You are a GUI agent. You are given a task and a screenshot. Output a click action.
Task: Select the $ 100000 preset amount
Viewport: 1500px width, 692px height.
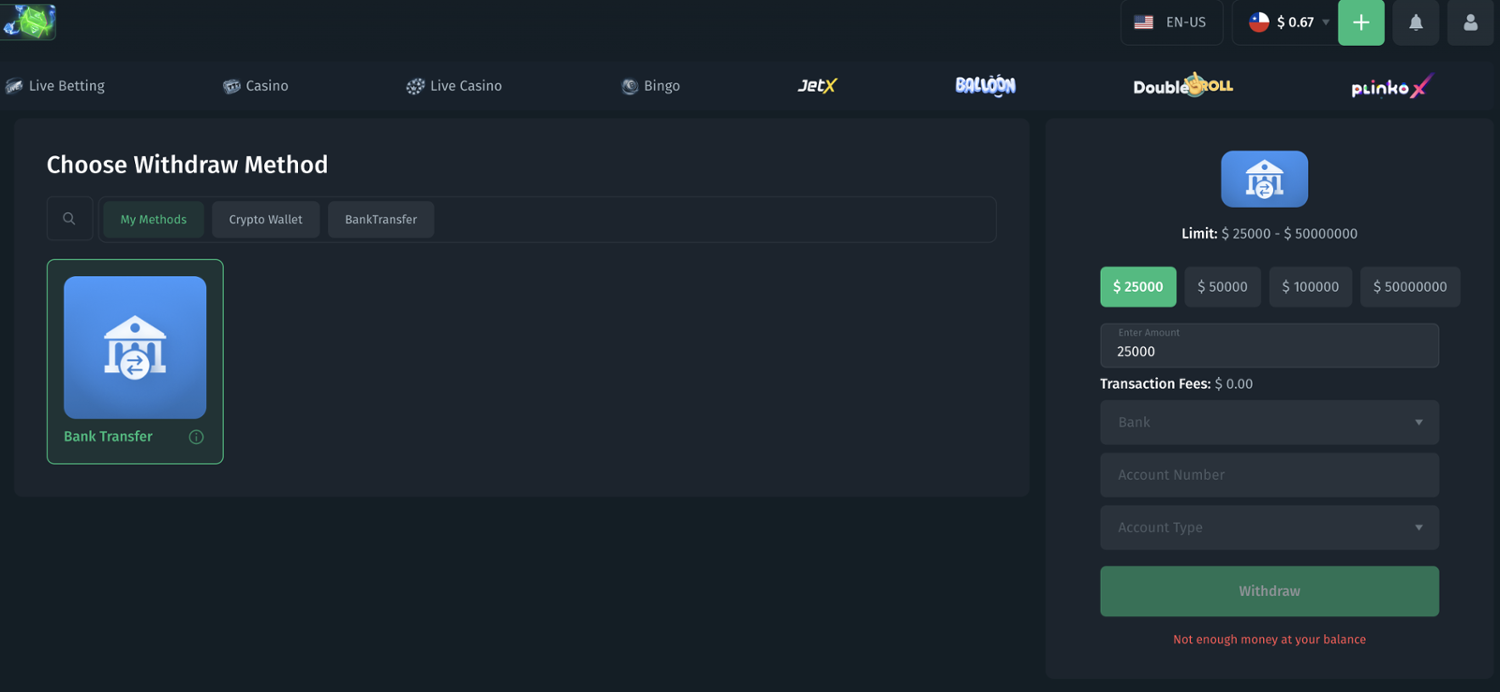point(1310,287)
